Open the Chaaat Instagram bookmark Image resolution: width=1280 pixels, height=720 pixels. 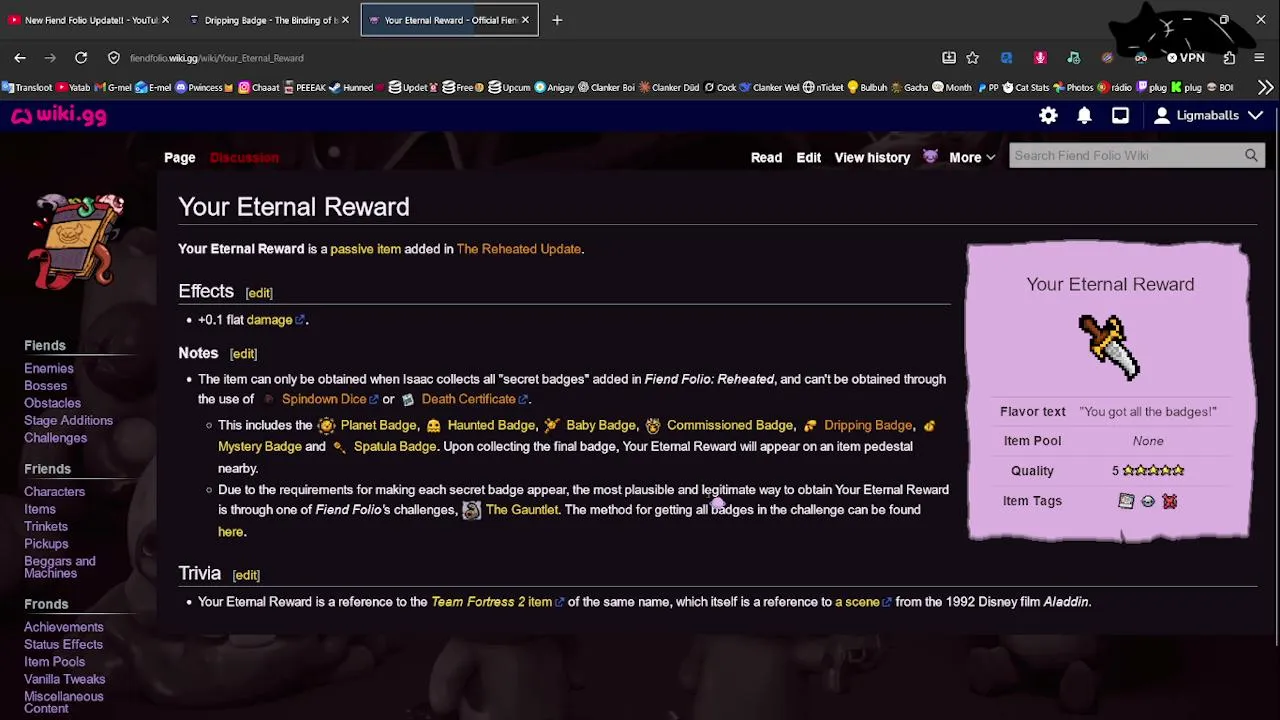click(259, 88)
